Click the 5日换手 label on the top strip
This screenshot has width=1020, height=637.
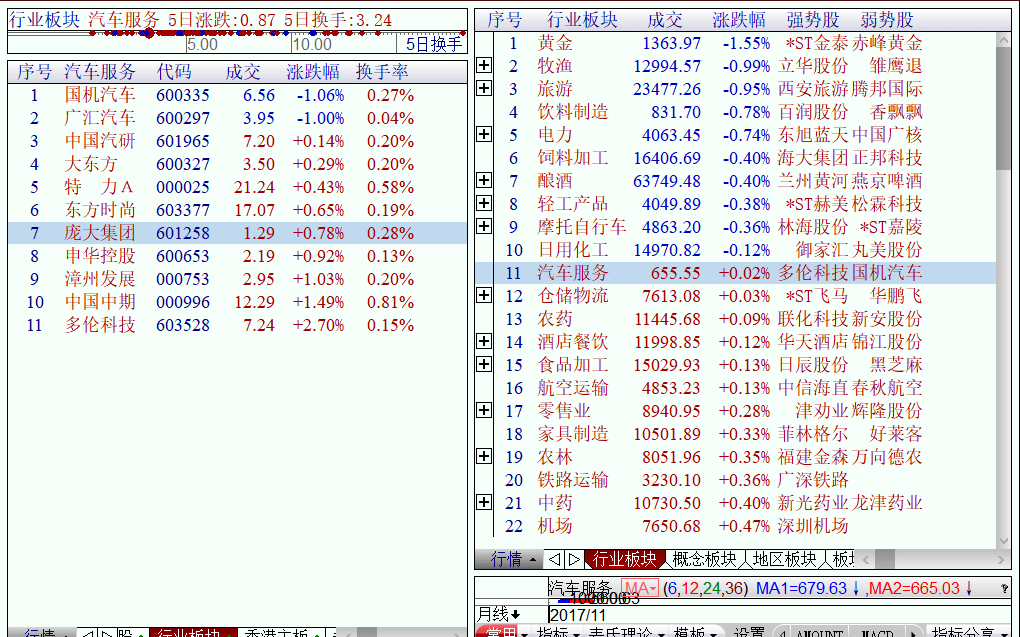click(434, 44)
